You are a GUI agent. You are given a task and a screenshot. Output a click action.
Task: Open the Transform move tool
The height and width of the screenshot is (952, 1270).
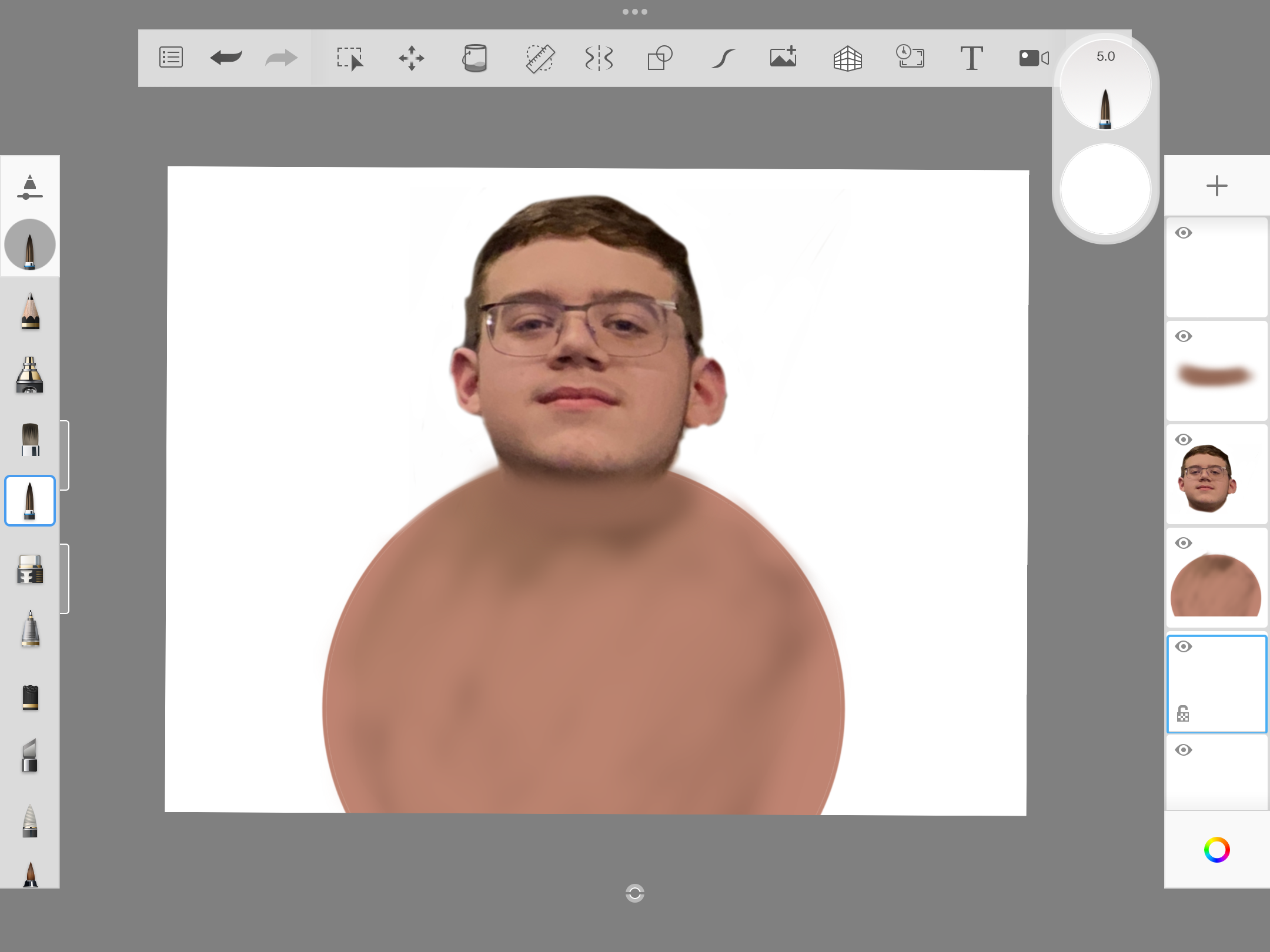coord(412,58)
